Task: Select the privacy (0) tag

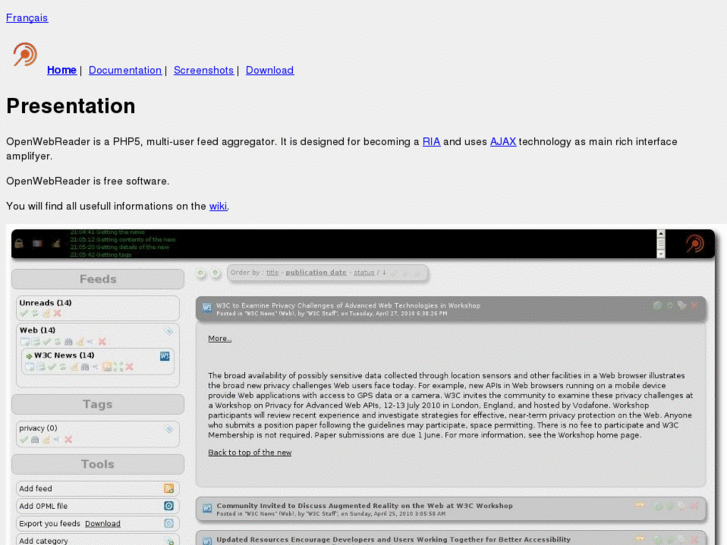Action: 38,428
